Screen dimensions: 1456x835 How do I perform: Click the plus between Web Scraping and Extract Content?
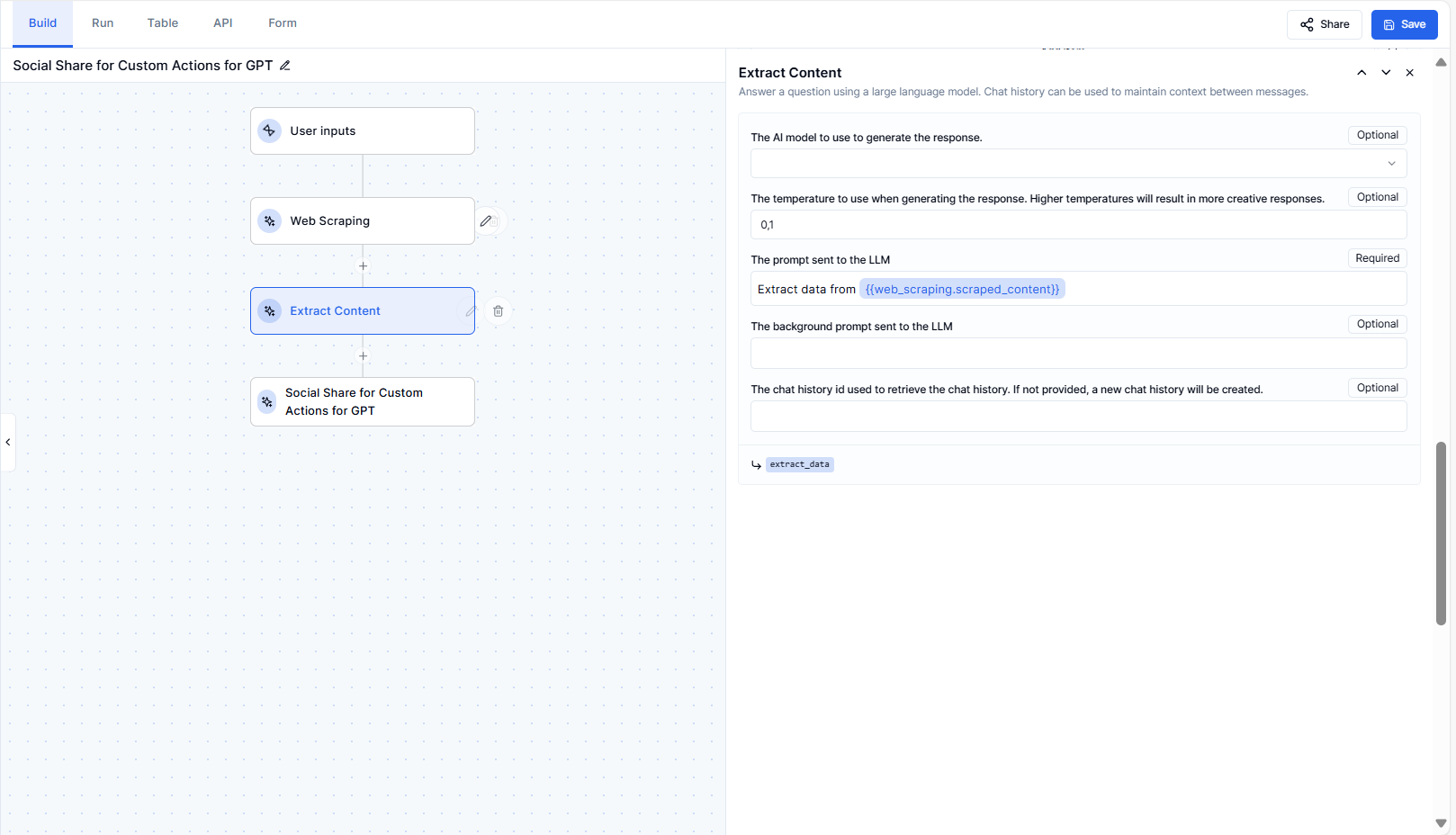(x=363, y=266)
